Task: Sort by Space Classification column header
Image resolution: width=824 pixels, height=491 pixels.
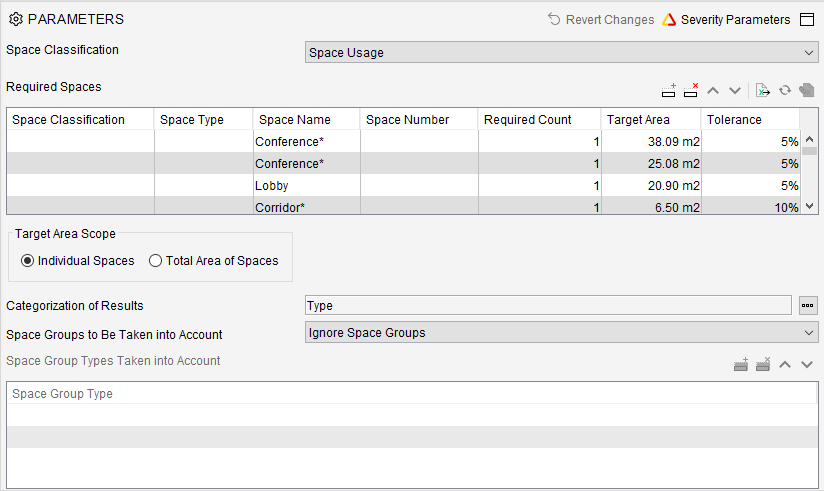Action: pos(80,120)
